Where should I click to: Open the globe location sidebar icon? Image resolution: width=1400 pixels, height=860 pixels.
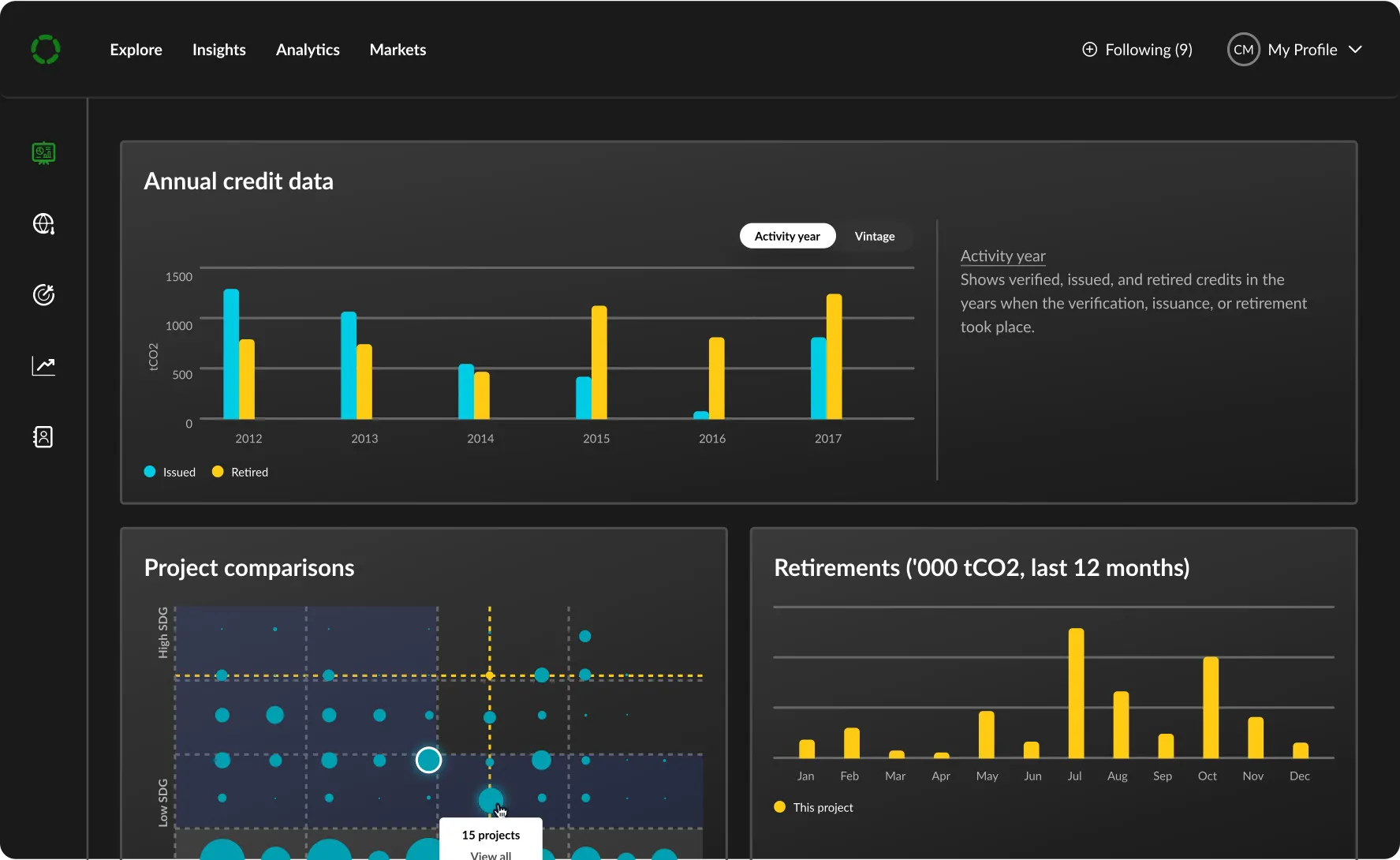tap(43, 224)
